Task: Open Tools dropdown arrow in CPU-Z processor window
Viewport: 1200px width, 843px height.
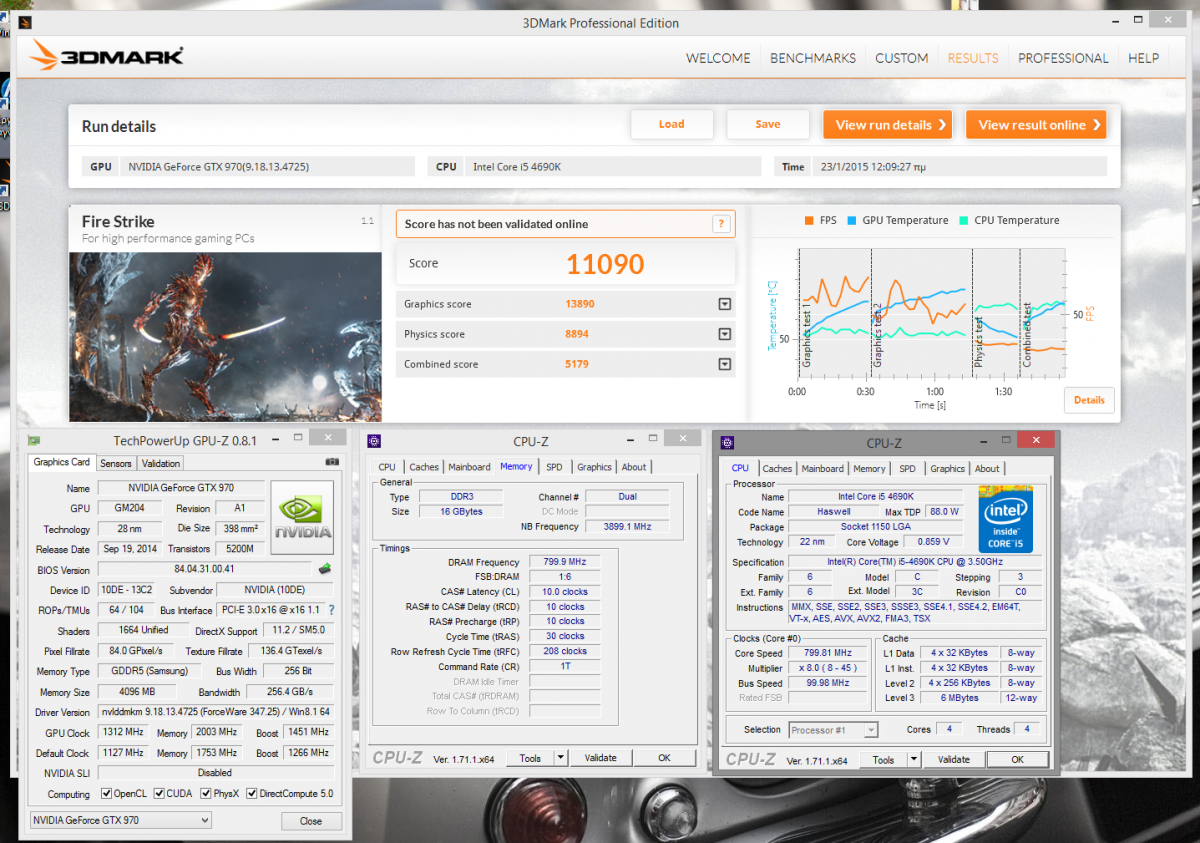Action: (x=913, y=760)
